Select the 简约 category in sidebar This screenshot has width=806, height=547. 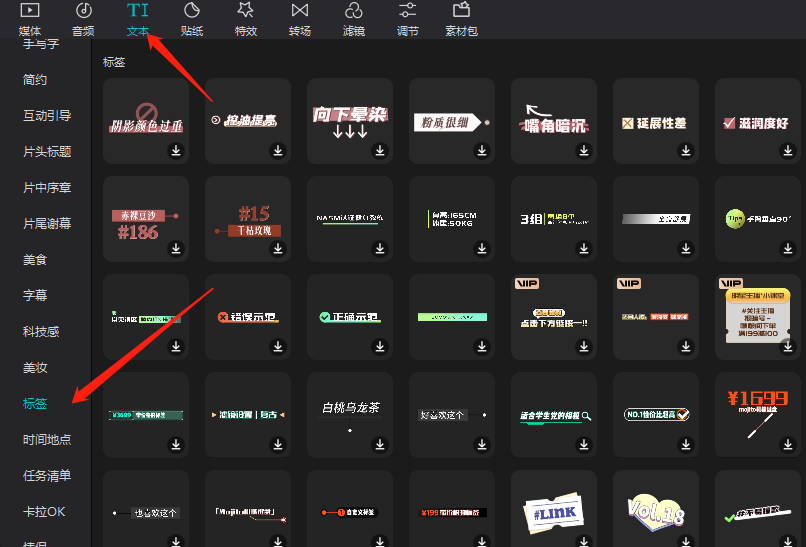click(x=35, y=80)
